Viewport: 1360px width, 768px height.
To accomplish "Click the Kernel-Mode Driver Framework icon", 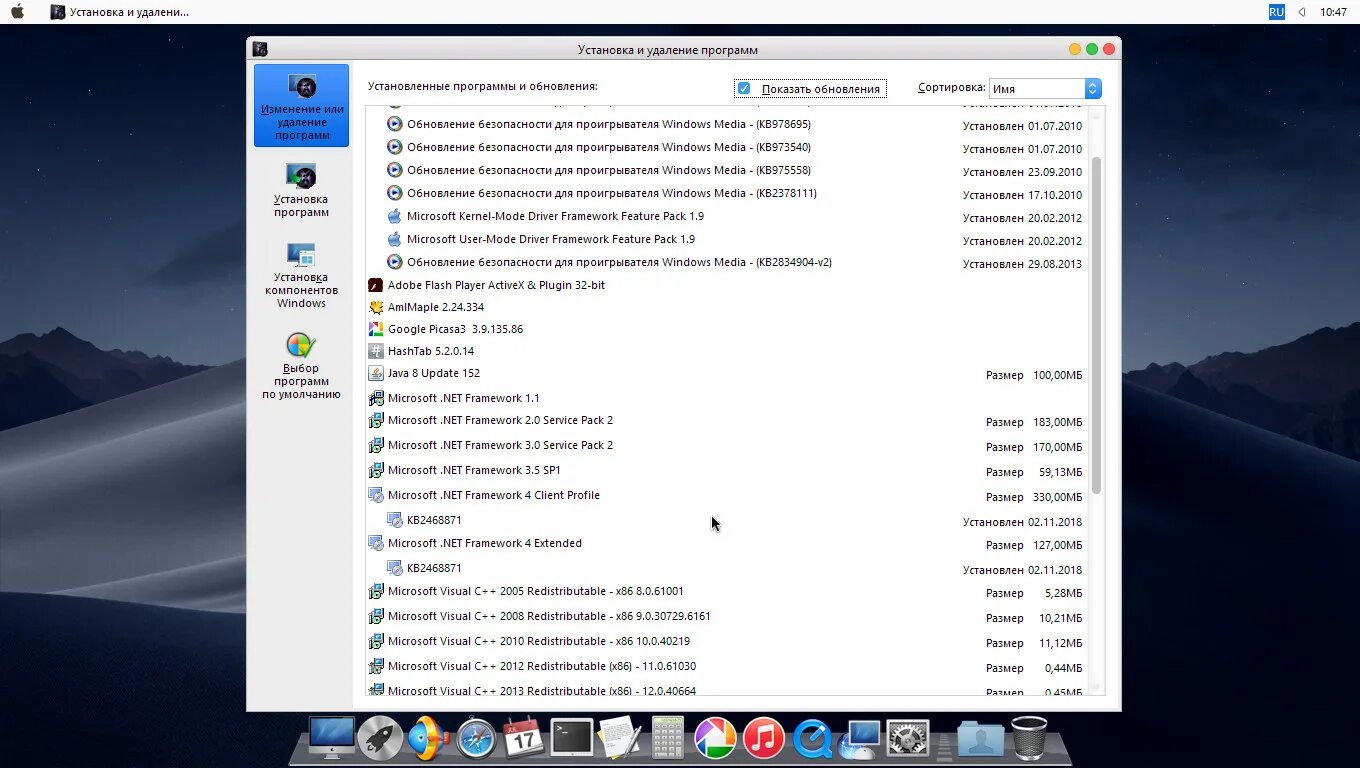I will 394,216.
